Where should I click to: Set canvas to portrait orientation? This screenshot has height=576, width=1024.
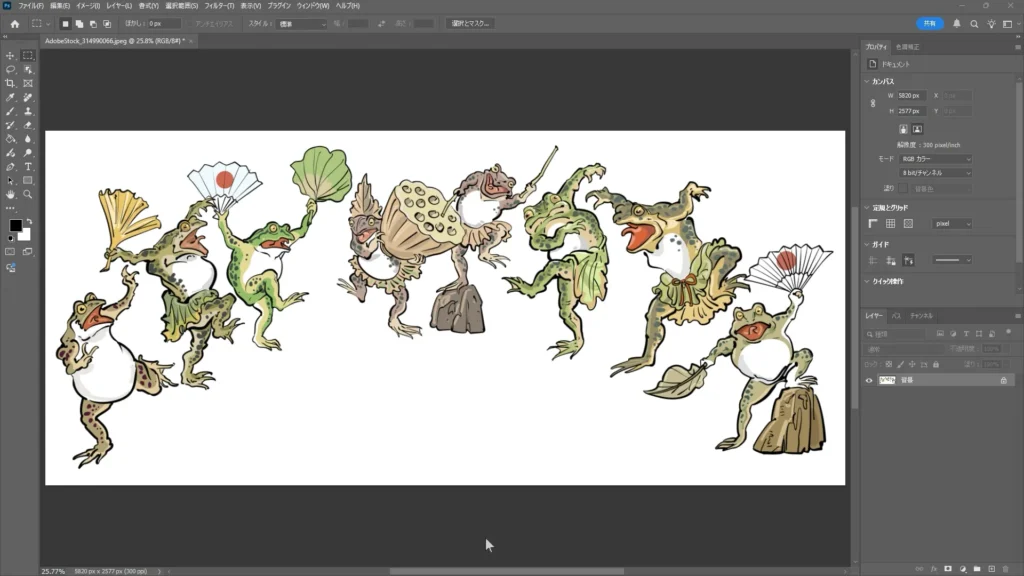tap(903, 129)
